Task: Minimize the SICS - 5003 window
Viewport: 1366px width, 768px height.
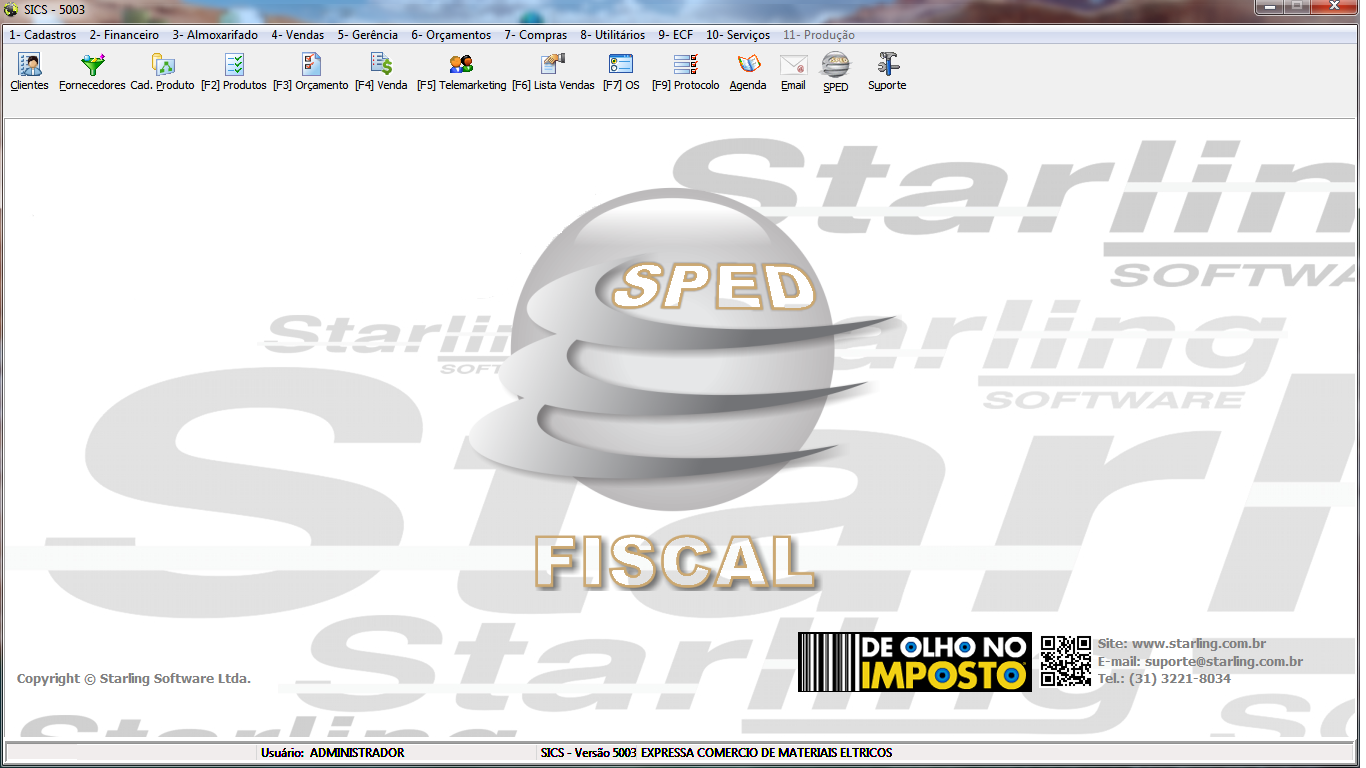Action: coord(1269,7)
